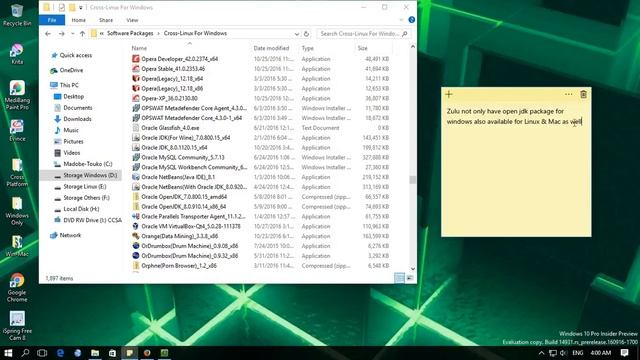Open sticky note three-dot menu

tap(569, 94)
